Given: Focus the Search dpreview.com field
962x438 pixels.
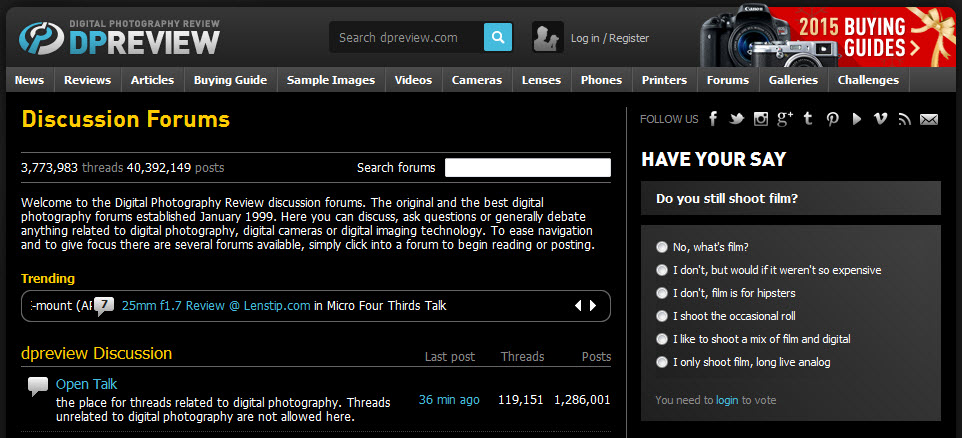Looking at the screenshot, I should [406, 37].
